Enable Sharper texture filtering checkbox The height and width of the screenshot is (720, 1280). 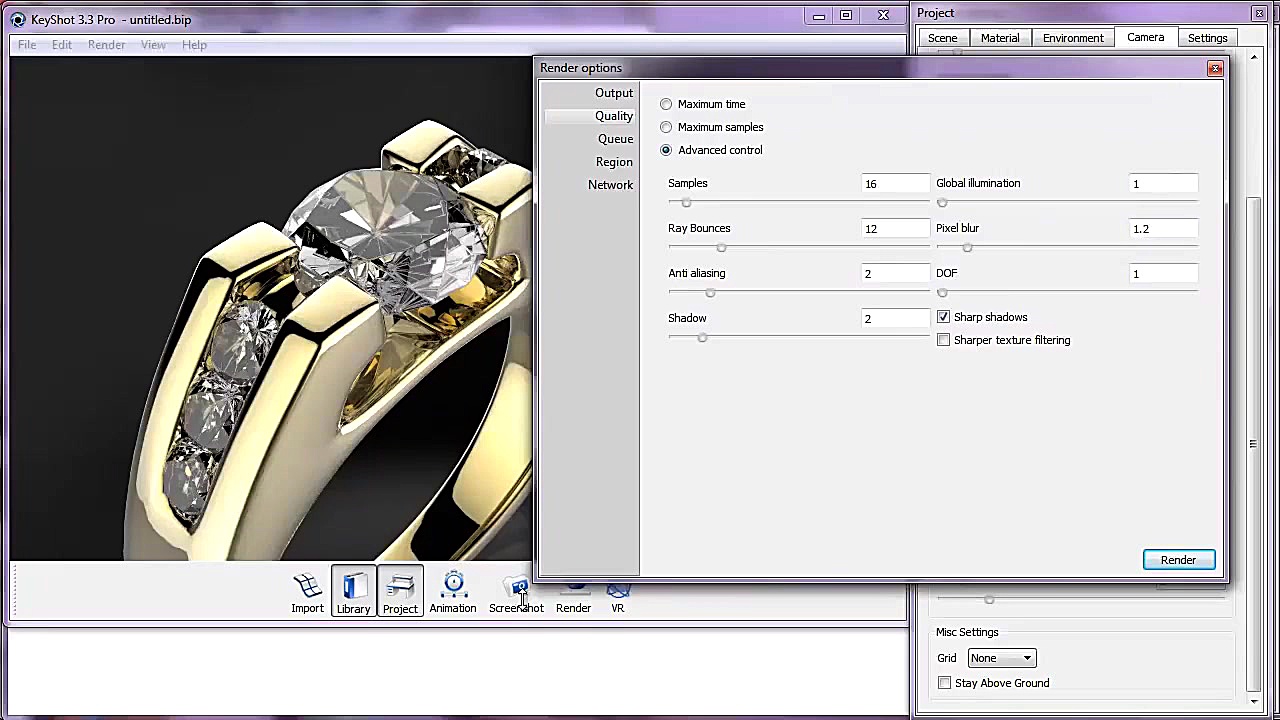pyautogui.click(x=943, y=340)
